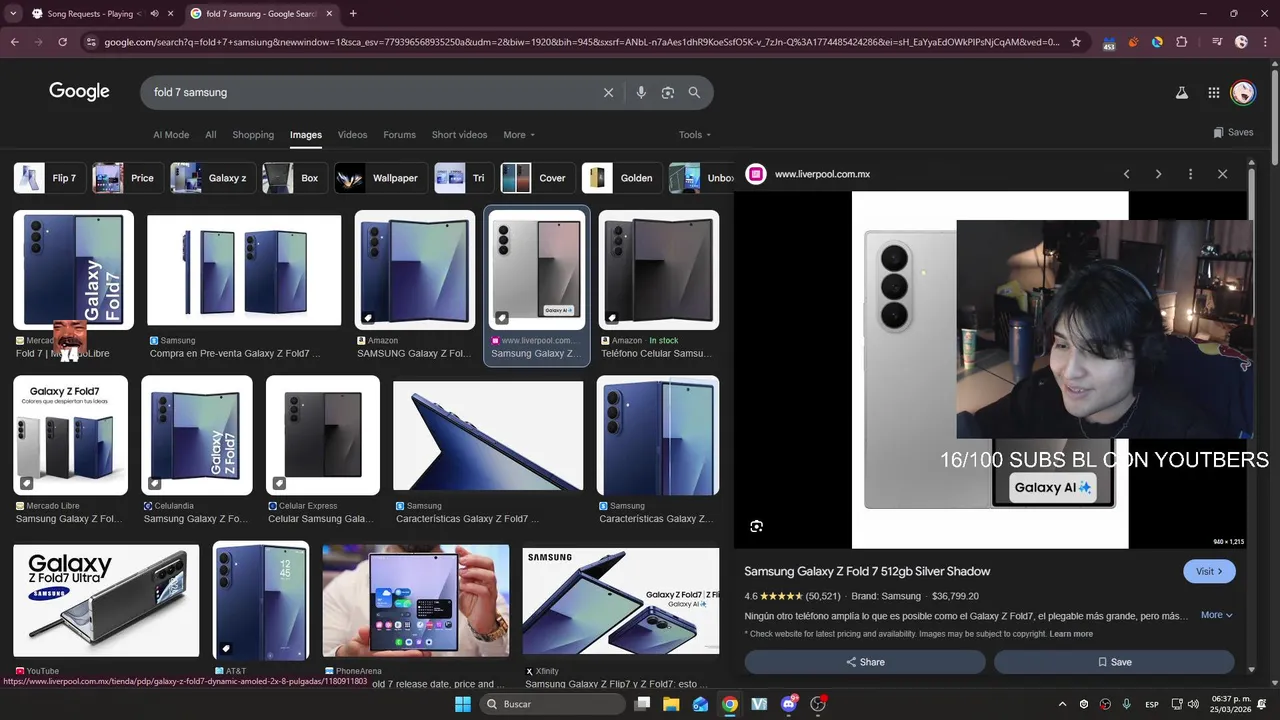Open www.liverpool.com.mx source link in panel
This screenshot has height=720, width=1280.
point(822,174)
